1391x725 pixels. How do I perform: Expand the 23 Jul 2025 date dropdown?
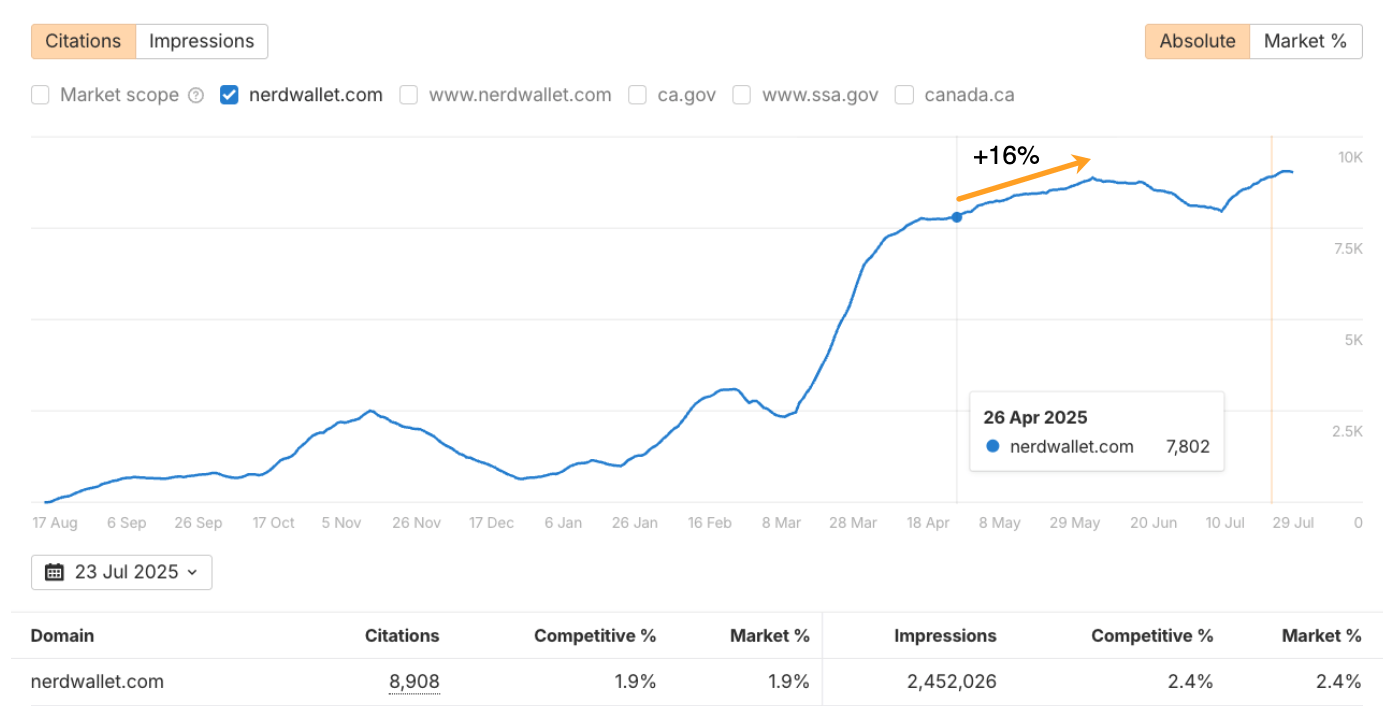pyautogui.click(x=121, y=571)
